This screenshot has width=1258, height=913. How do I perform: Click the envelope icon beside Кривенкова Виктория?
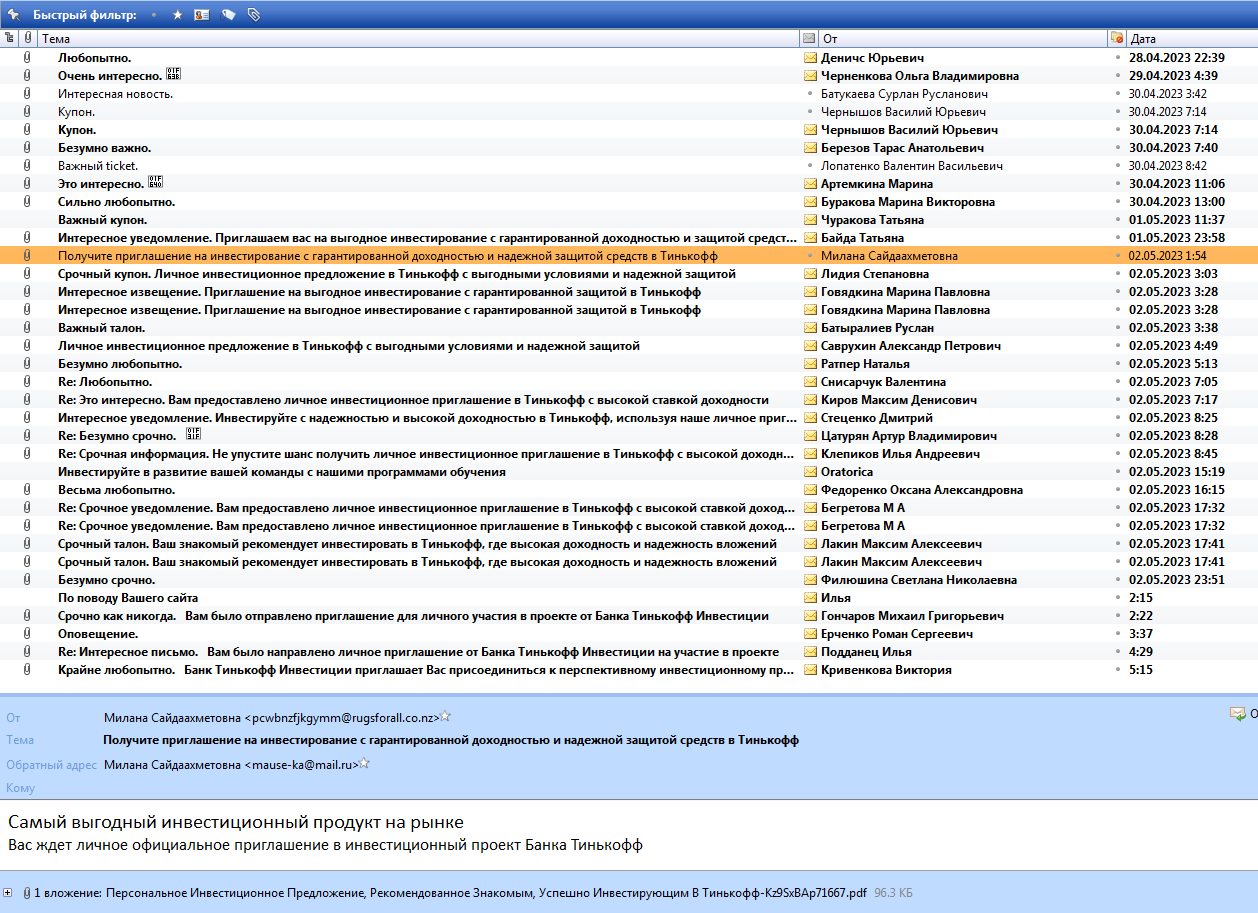pyautogui.click(x=810, y=670)
